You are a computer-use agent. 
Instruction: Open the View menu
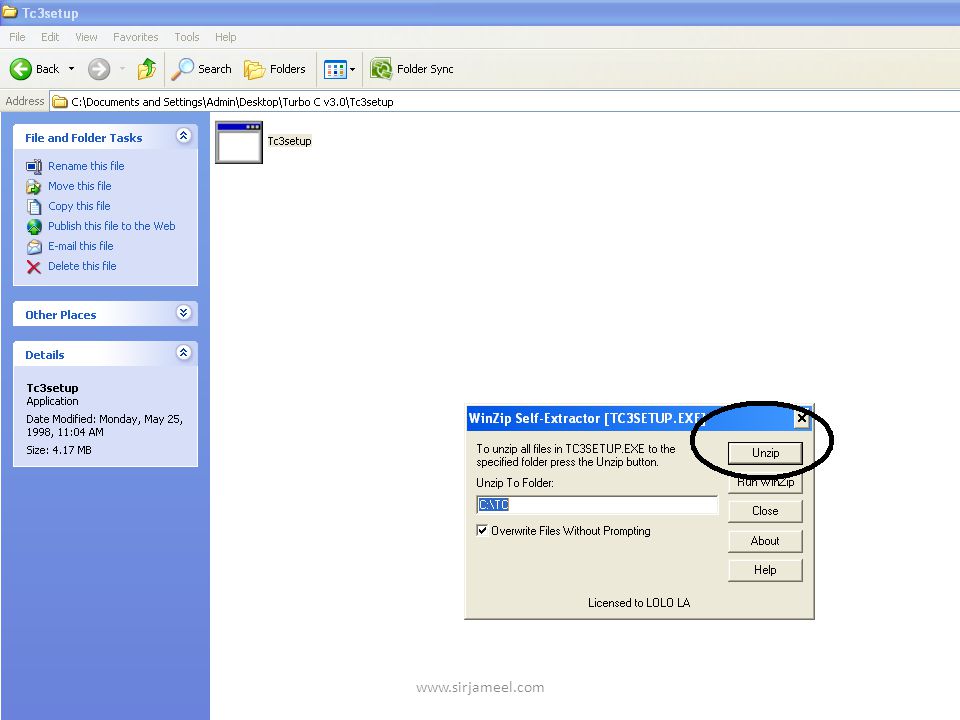(x=86, y=37)
